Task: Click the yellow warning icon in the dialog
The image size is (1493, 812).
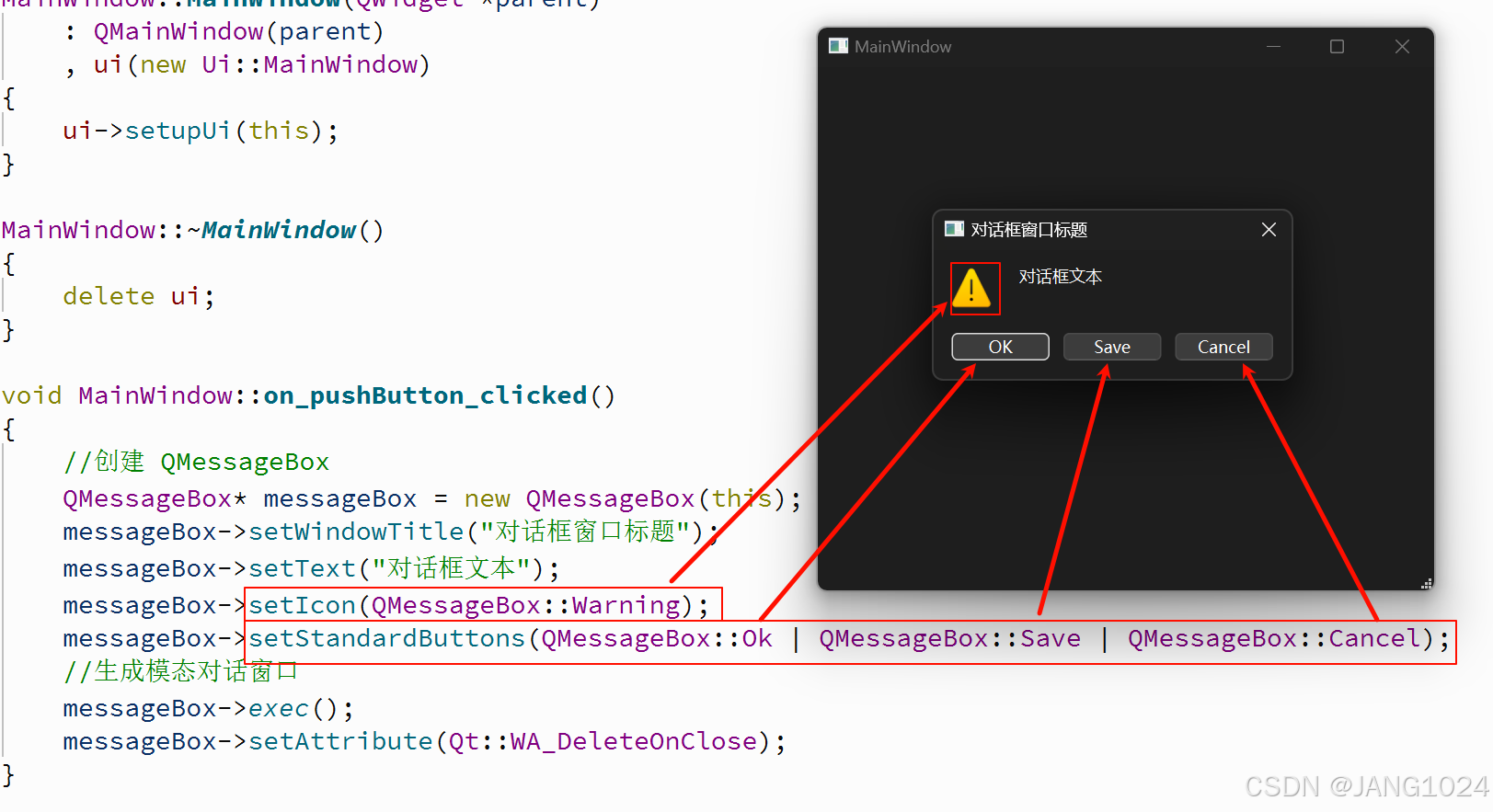Action: point(971,287)
